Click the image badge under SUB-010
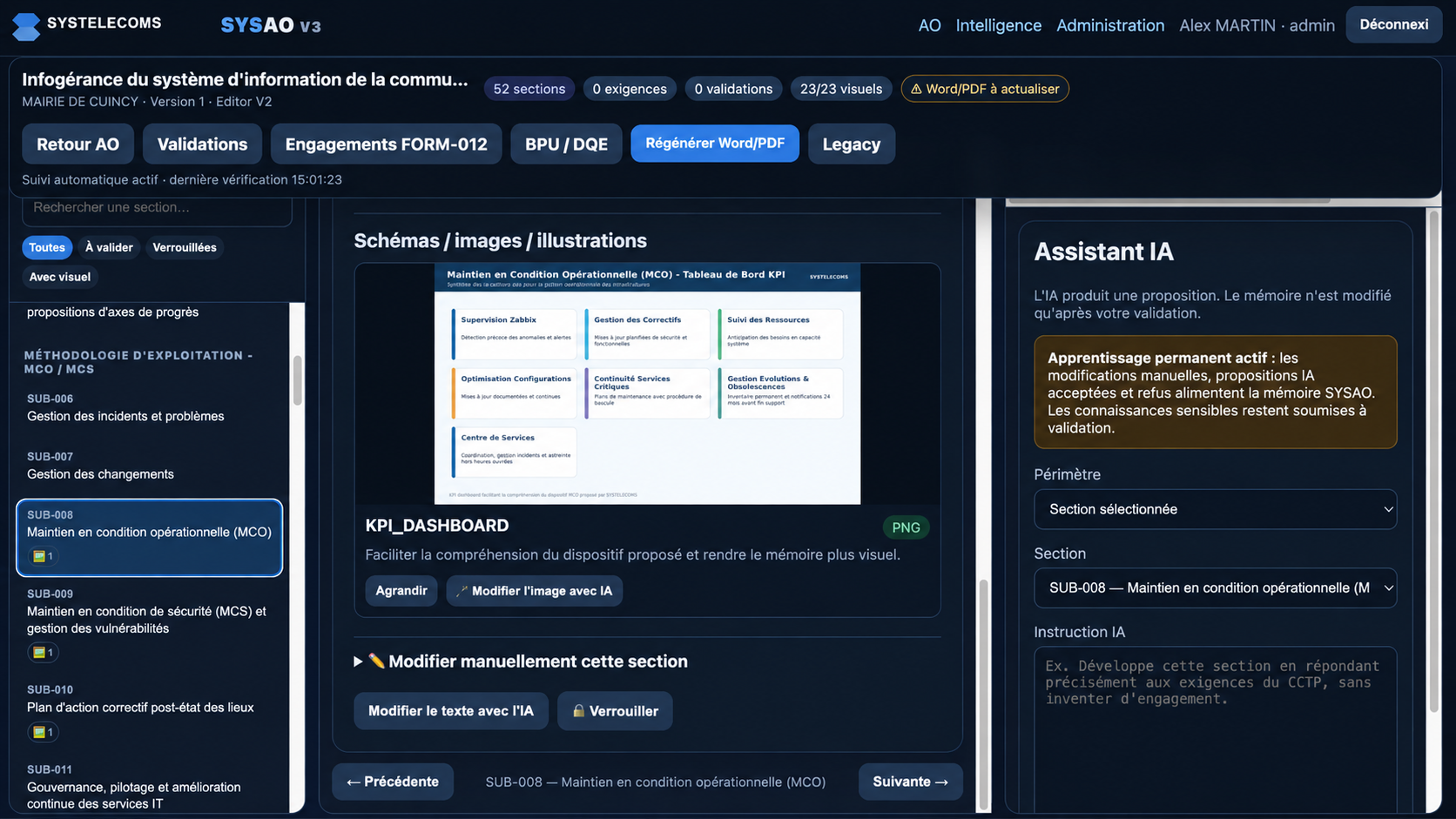 [x=42, y=732]
